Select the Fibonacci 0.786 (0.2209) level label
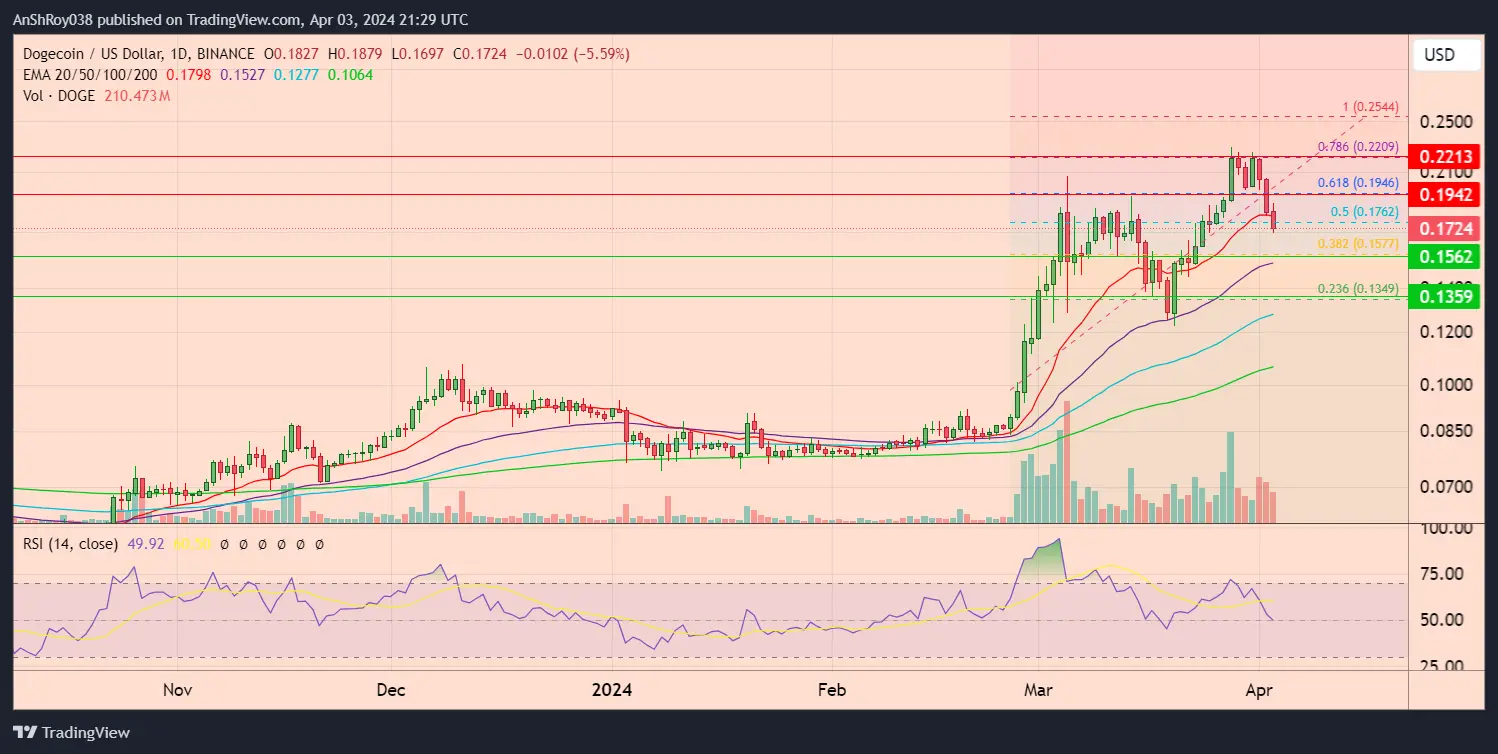Viewport: 1498px width, 754px height. click(x=1358, y=147)
